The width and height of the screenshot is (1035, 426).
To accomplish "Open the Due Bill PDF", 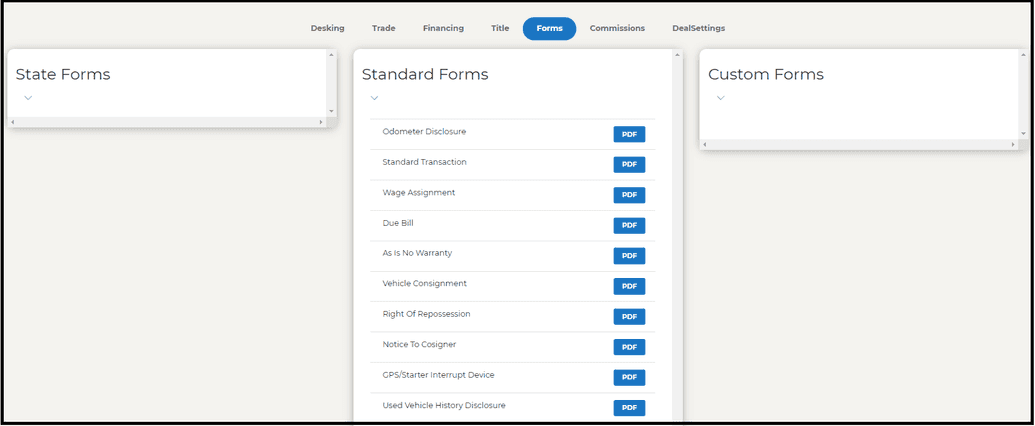I will (x=629, y=225).
